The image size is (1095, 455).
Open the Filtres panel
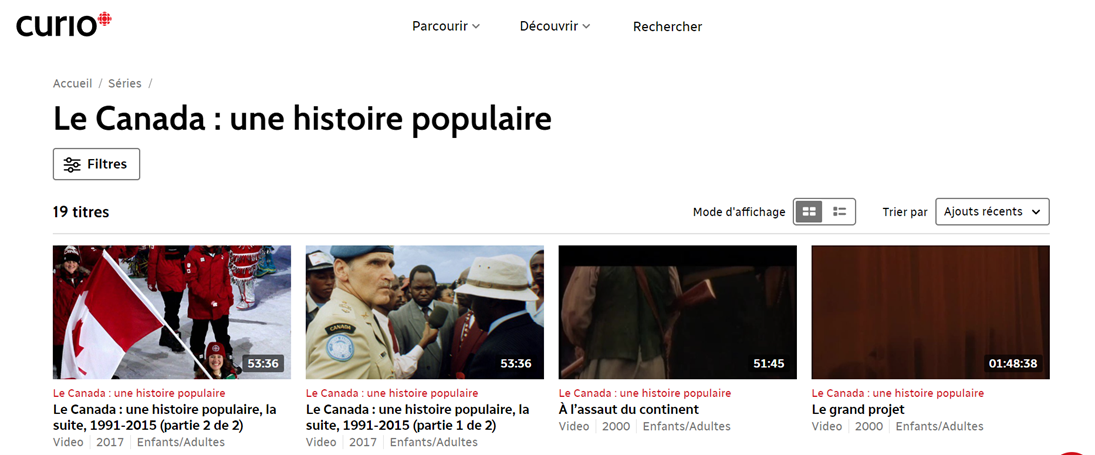(x=96, y=164)
